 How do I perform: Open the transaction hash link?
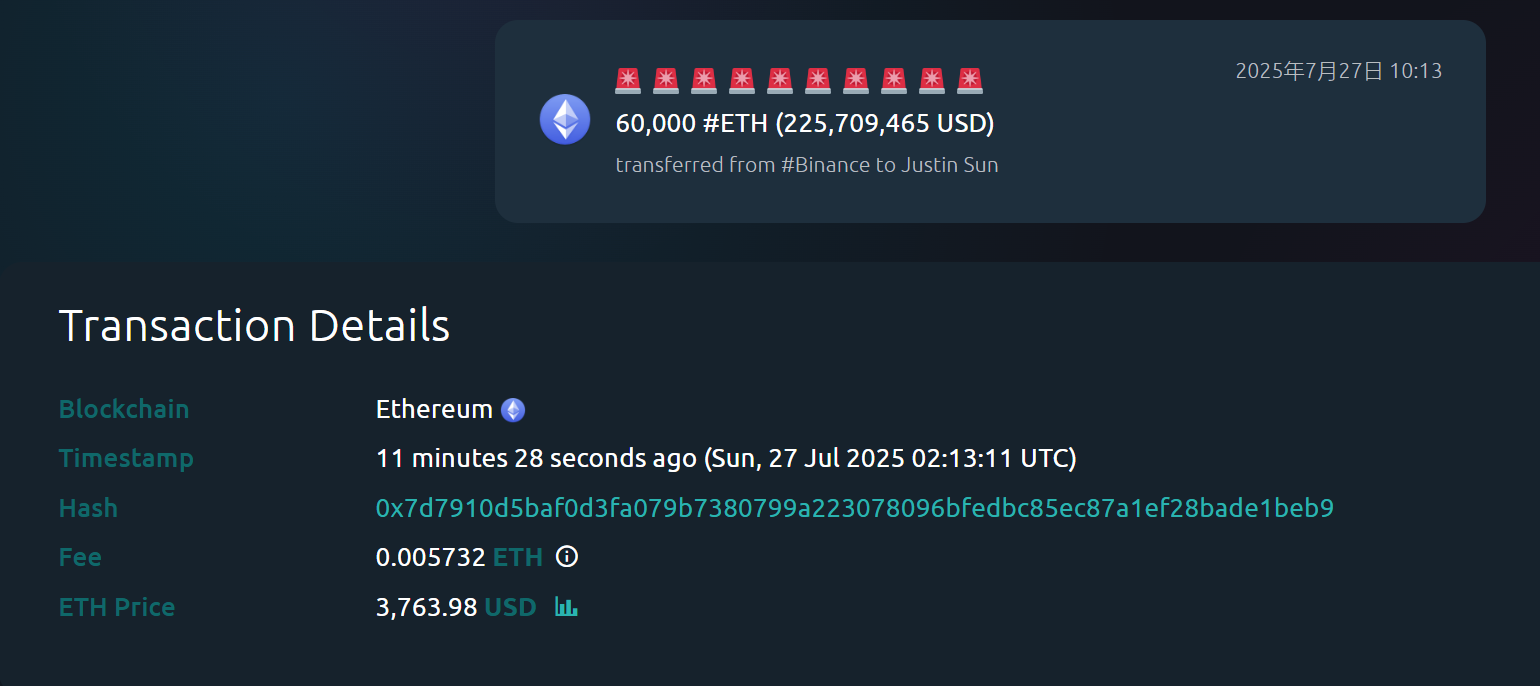(854, 508)
